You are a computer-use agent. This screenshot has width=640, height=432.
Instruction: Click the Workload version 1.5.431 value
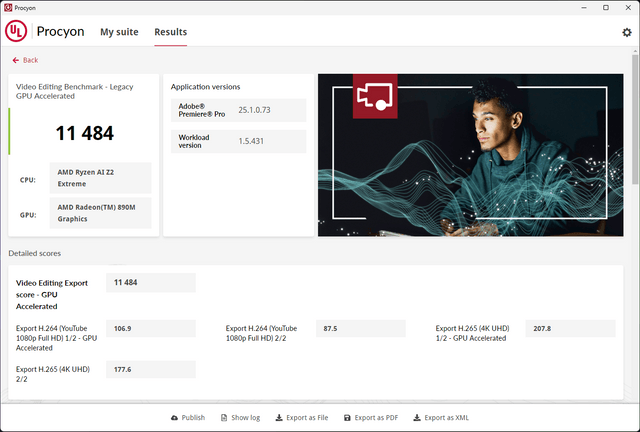click(251, 141)
